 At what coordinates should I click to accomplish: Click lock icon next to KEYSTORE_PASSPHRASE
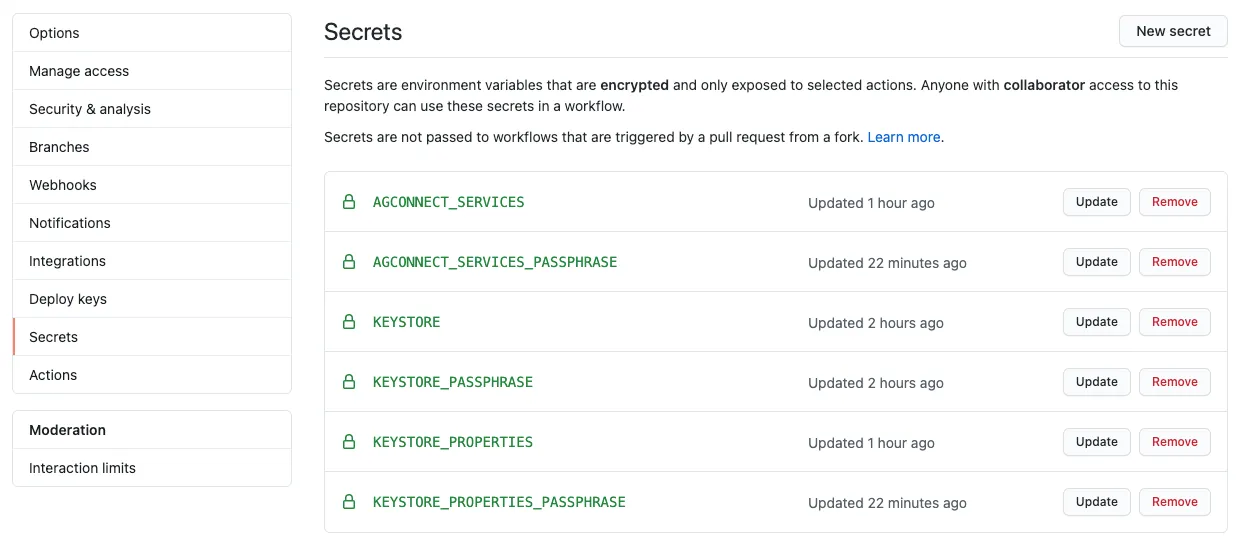349,382
